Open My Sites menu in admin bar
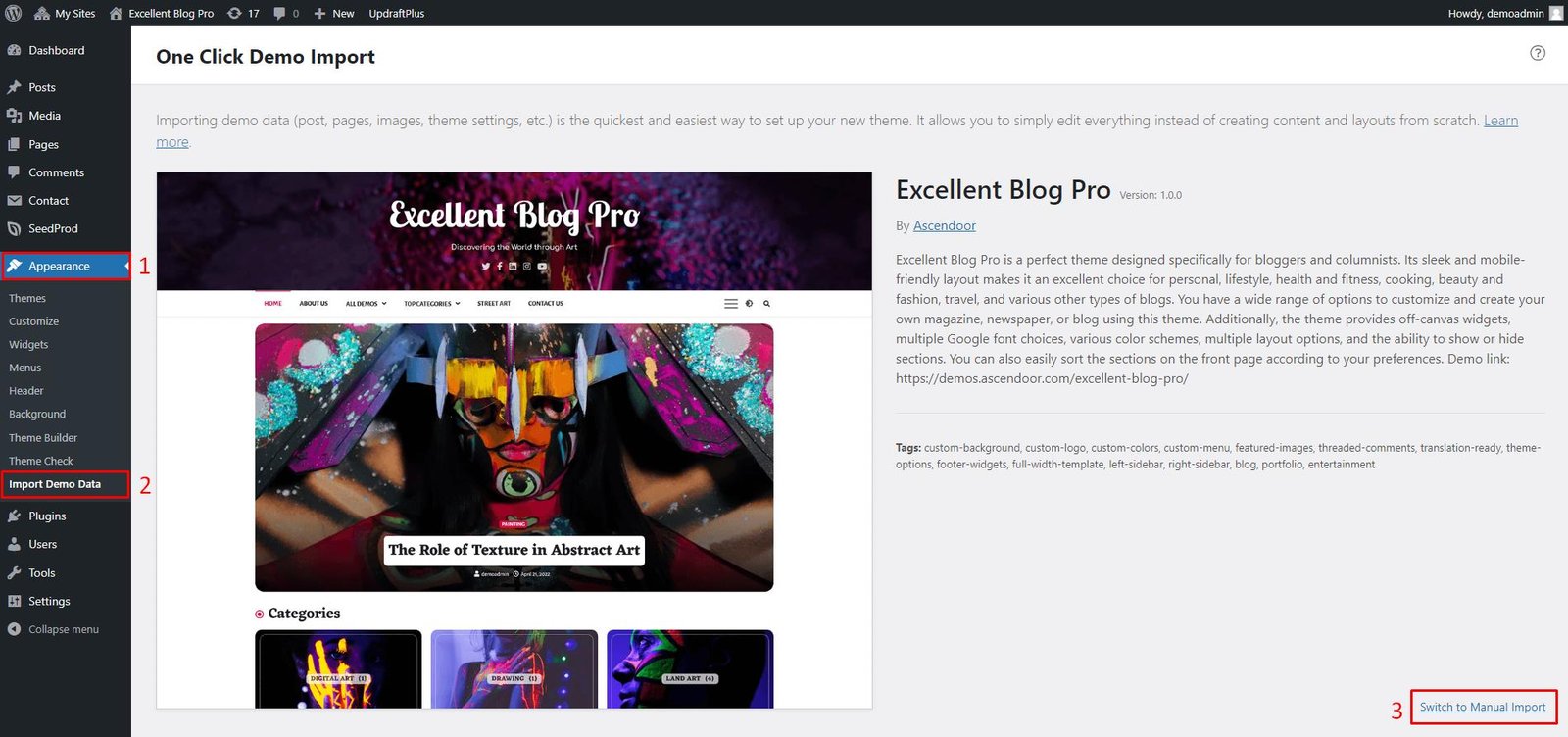 coord(65,13)
